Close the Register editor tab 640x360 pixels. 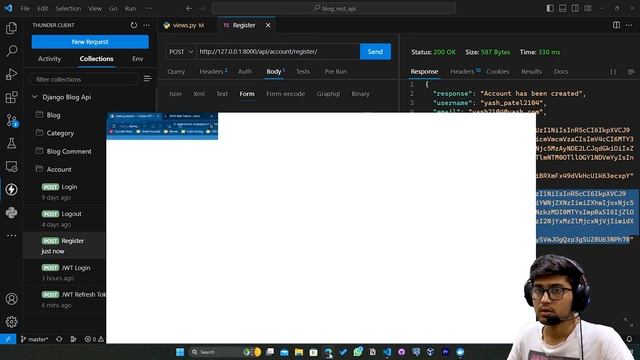tap(268, 25)
